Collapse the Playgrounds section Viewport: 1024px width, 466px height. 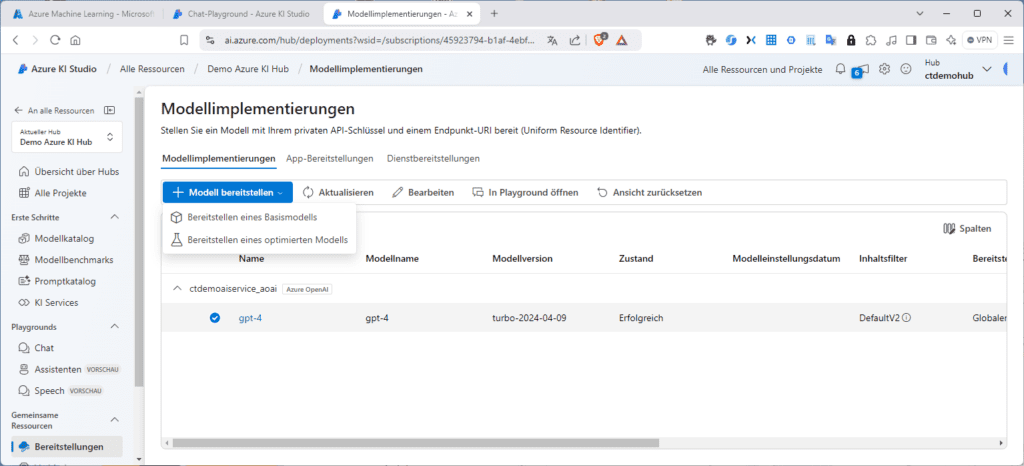point(114,326)
